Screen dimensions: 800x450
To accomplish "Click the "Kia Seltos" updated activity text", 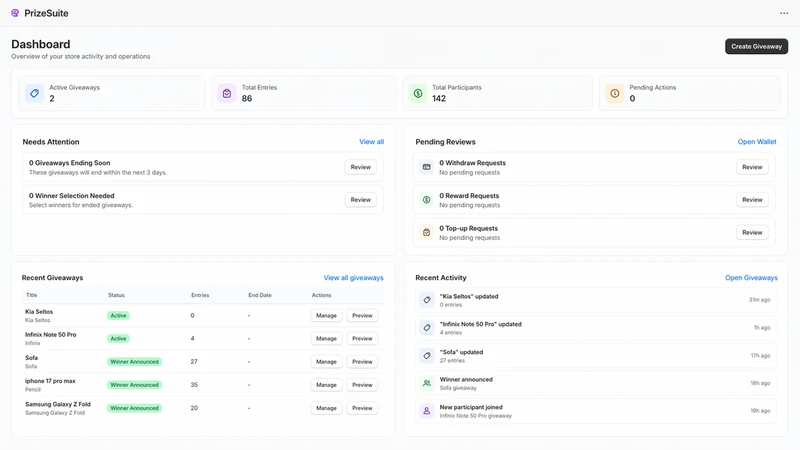I will tap(469, 296).
